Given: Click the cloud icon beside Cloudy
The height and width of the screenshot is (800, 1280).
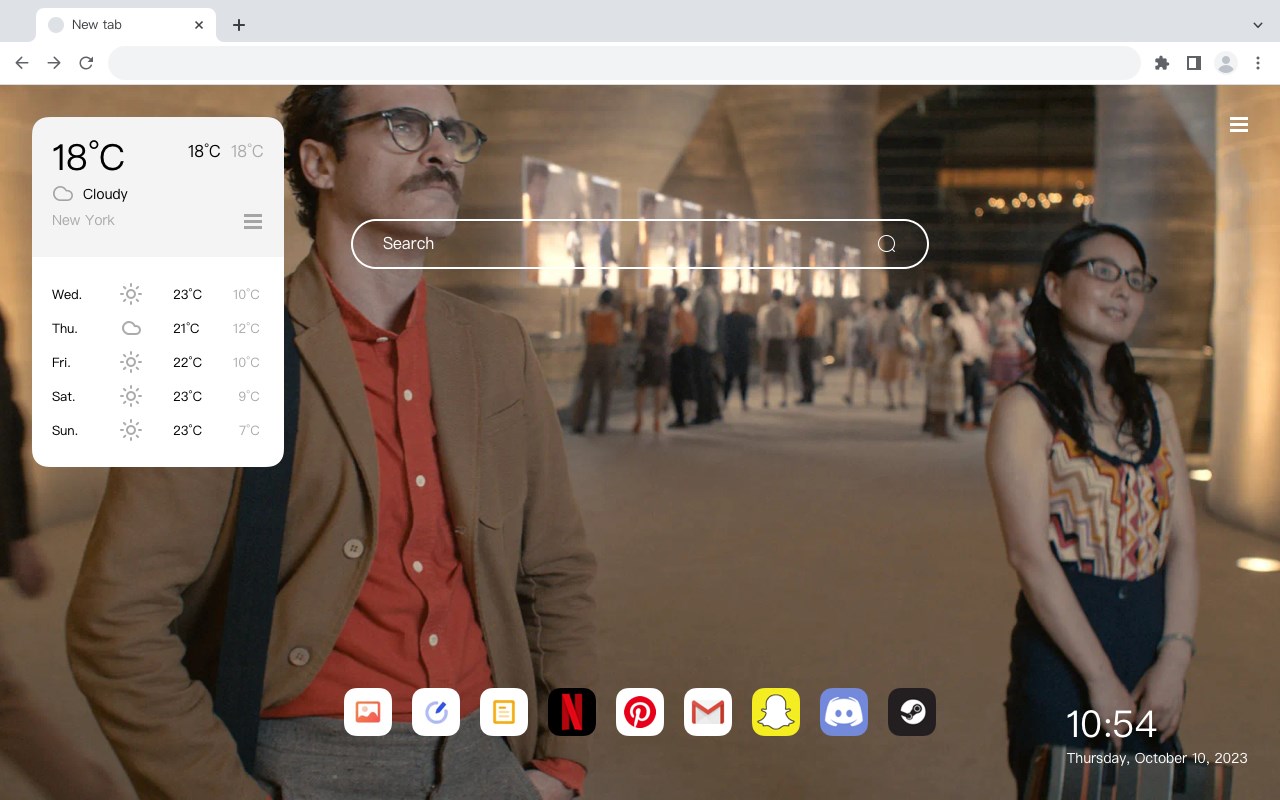Looking at the screenshot, I should 63,194.
